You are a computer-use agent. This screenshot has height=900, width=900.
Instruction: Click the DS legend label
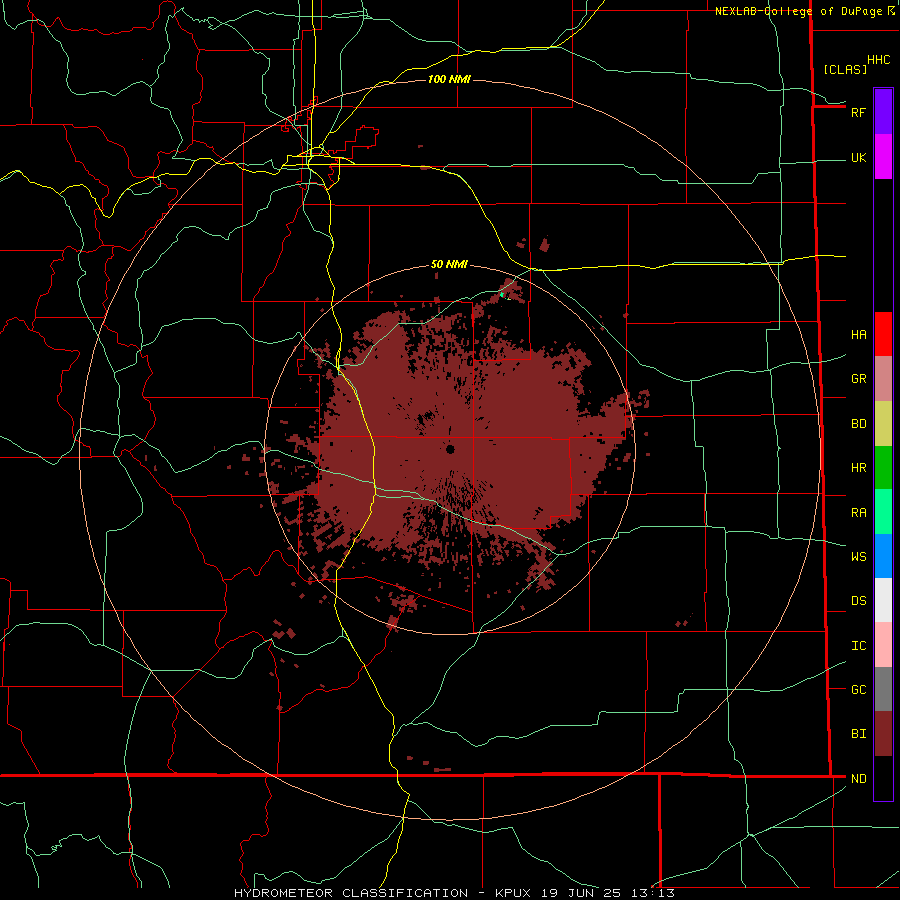tap(858, 600)
